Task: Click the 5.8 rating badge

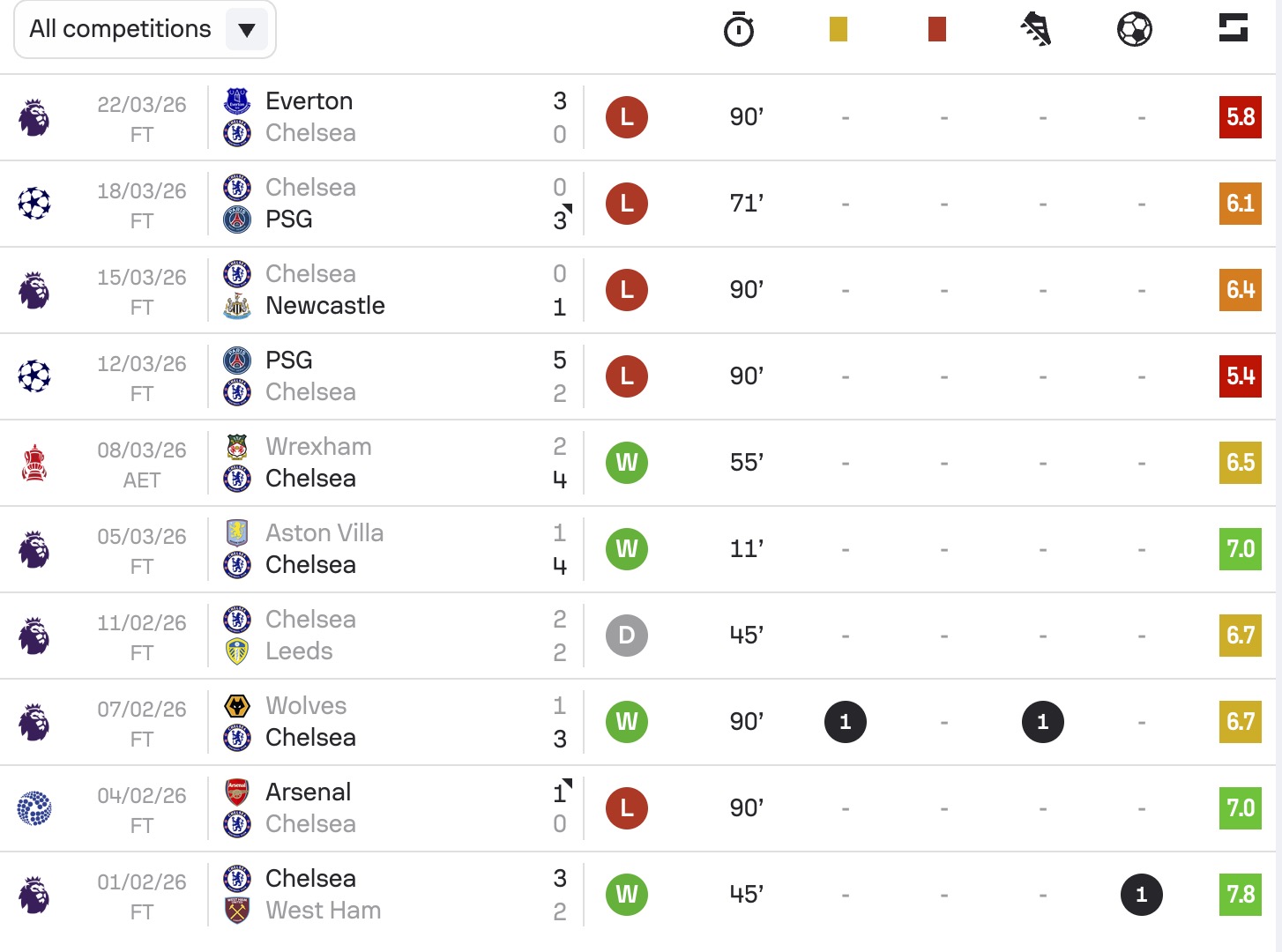Action: coord(1241,117)
